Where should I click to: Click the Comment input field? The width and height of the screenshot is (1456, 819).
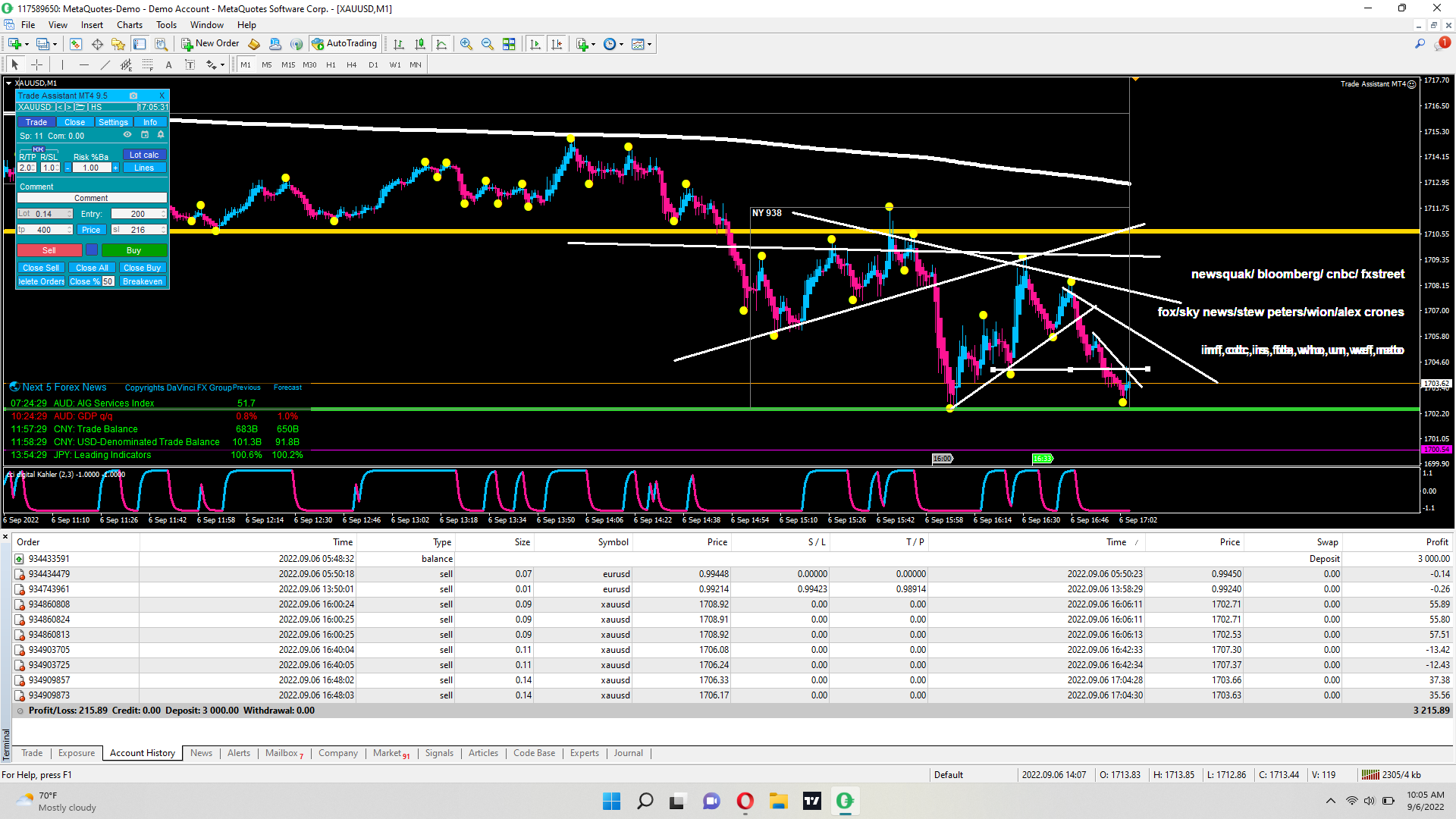pos(91,198)
